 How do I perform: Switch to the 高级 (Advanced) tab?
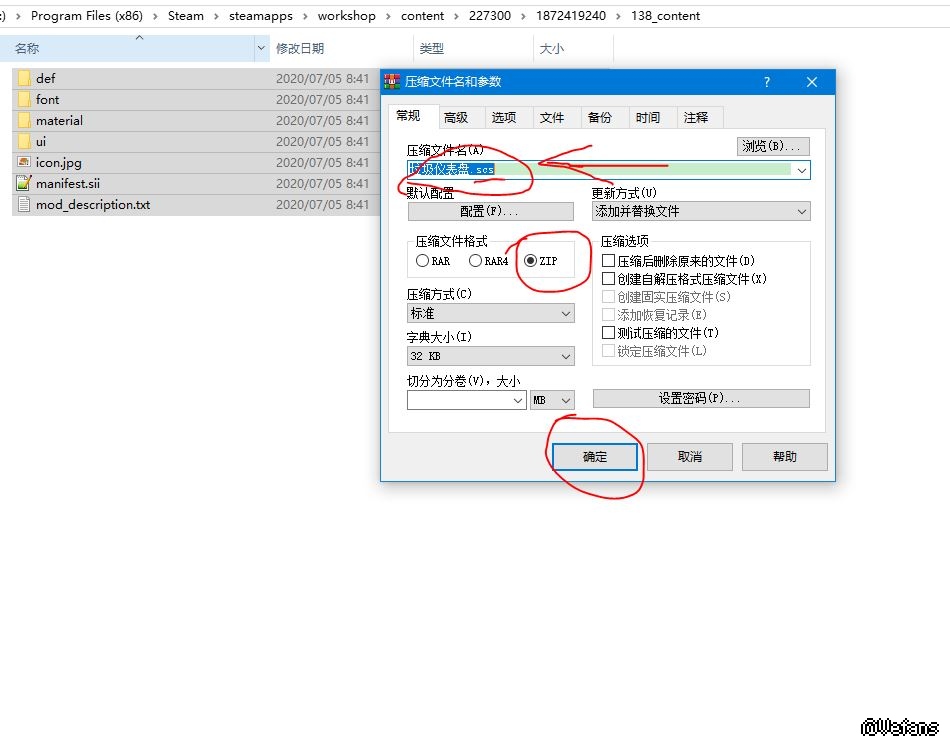tap(456, 117)
